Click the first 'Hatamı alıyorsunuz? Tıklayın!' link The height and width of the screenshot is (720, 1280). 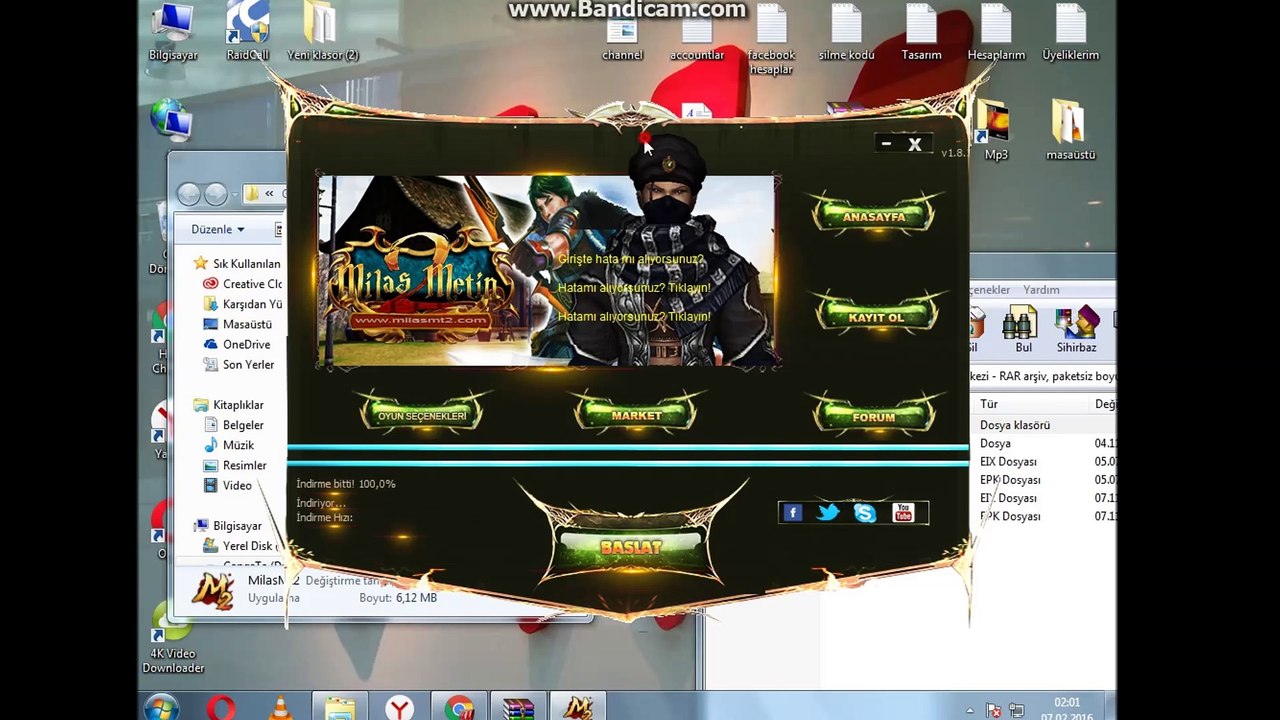click(x=634, y=288)
